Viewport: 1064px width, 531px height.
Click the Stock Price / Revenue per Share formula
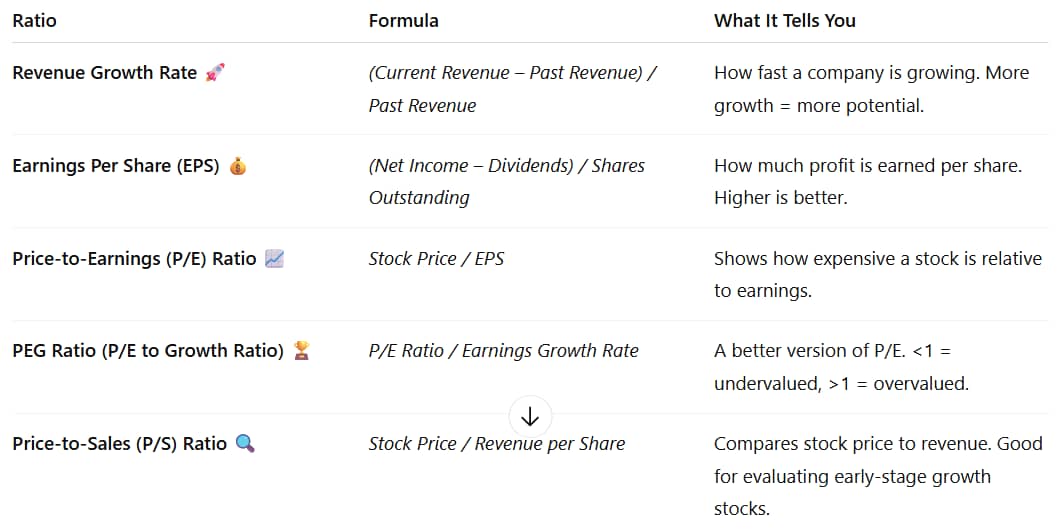pyautogui.click(x=497, y=444)
